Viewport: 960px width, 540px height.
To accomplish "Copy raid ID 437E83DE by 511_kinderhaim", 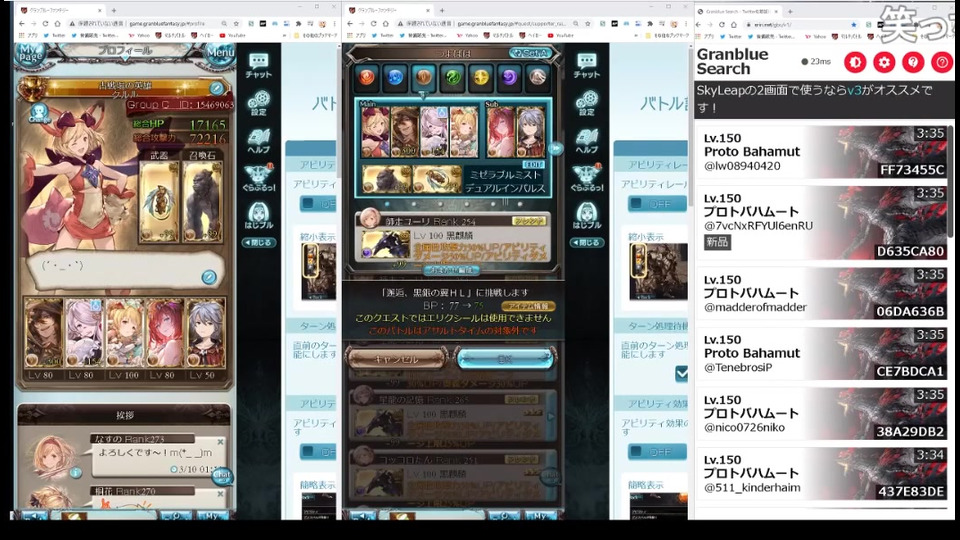I will (822, 473).
